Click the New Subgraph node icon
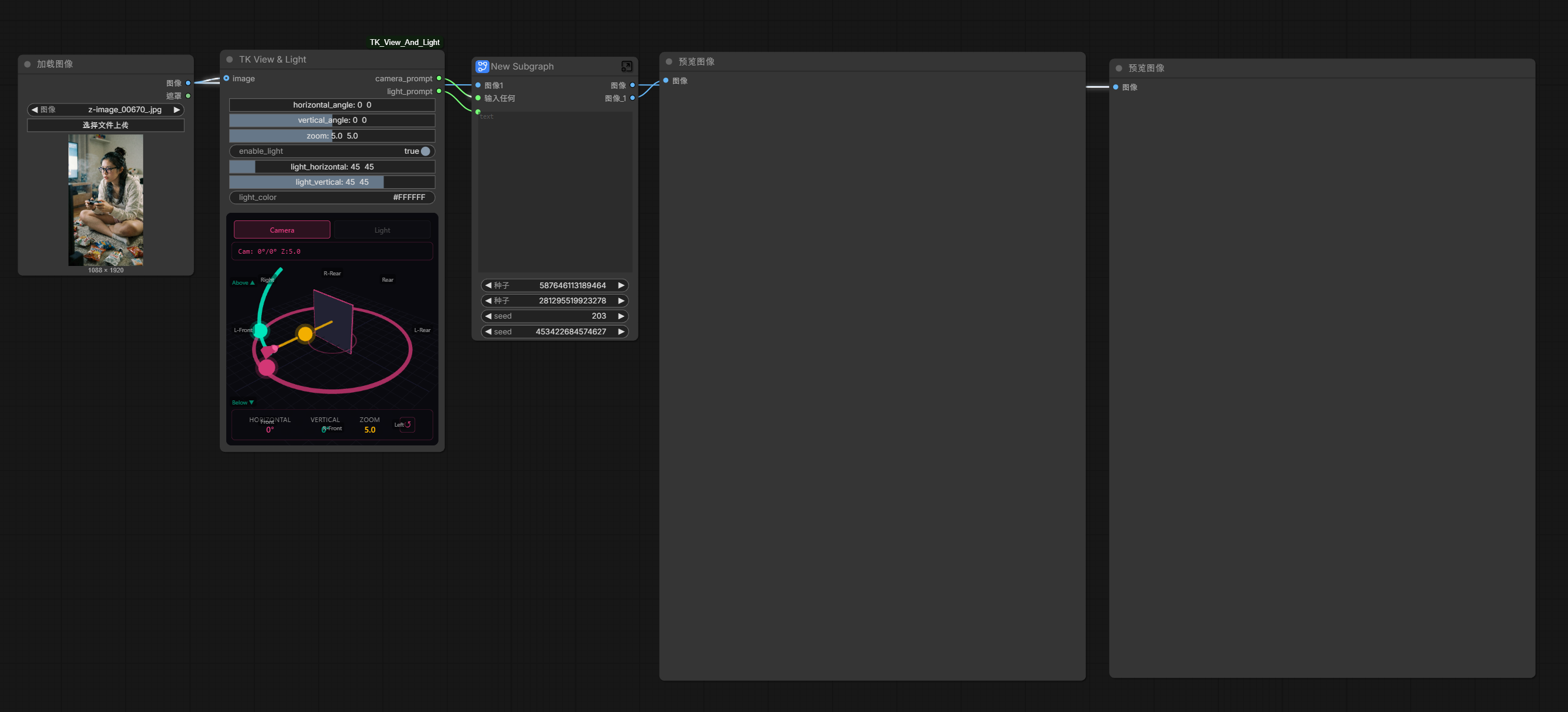1568x712 pixels. (482, 66)
